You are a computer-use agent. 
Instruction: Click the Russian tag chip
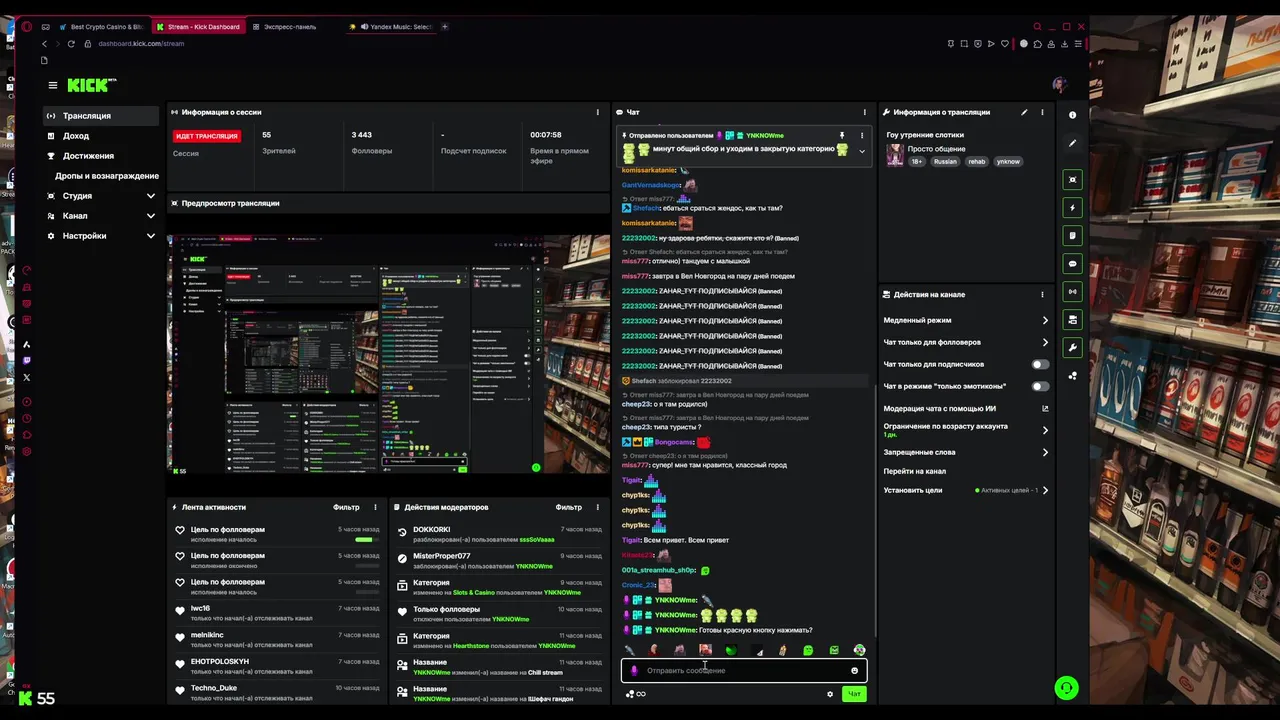pyautogui.click(x=945, y=161)
